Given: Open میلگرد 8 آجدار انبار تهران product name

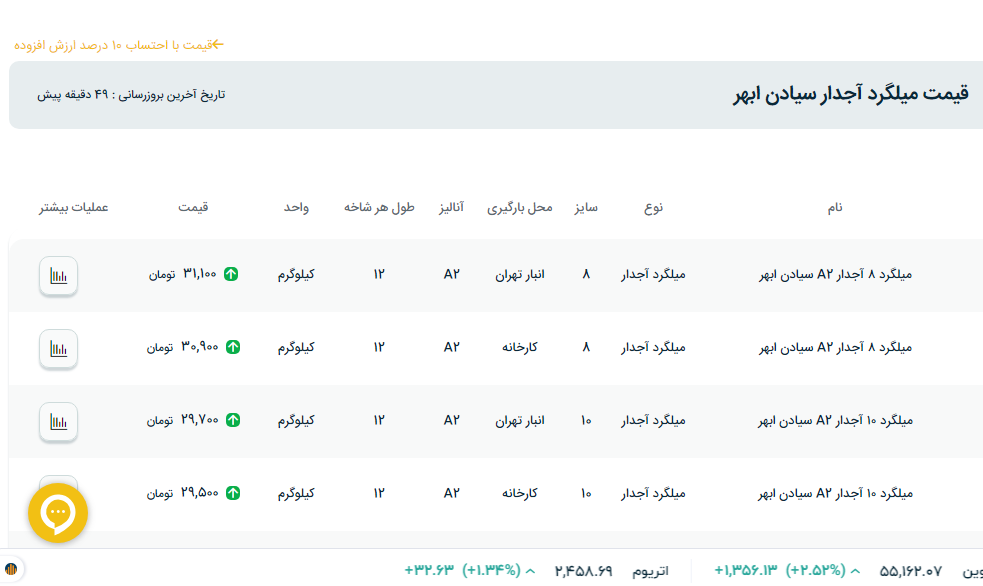Looking at the screenshot, I should pyautogui.click(x=837, y=274).
